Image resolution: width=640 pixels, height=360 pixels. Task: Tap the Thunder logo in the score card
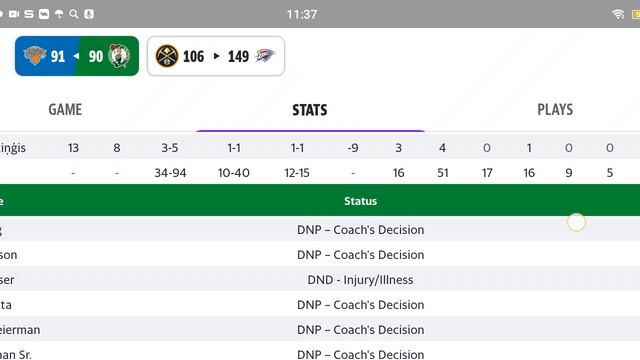pyautogui.click(x=265, y=56)
